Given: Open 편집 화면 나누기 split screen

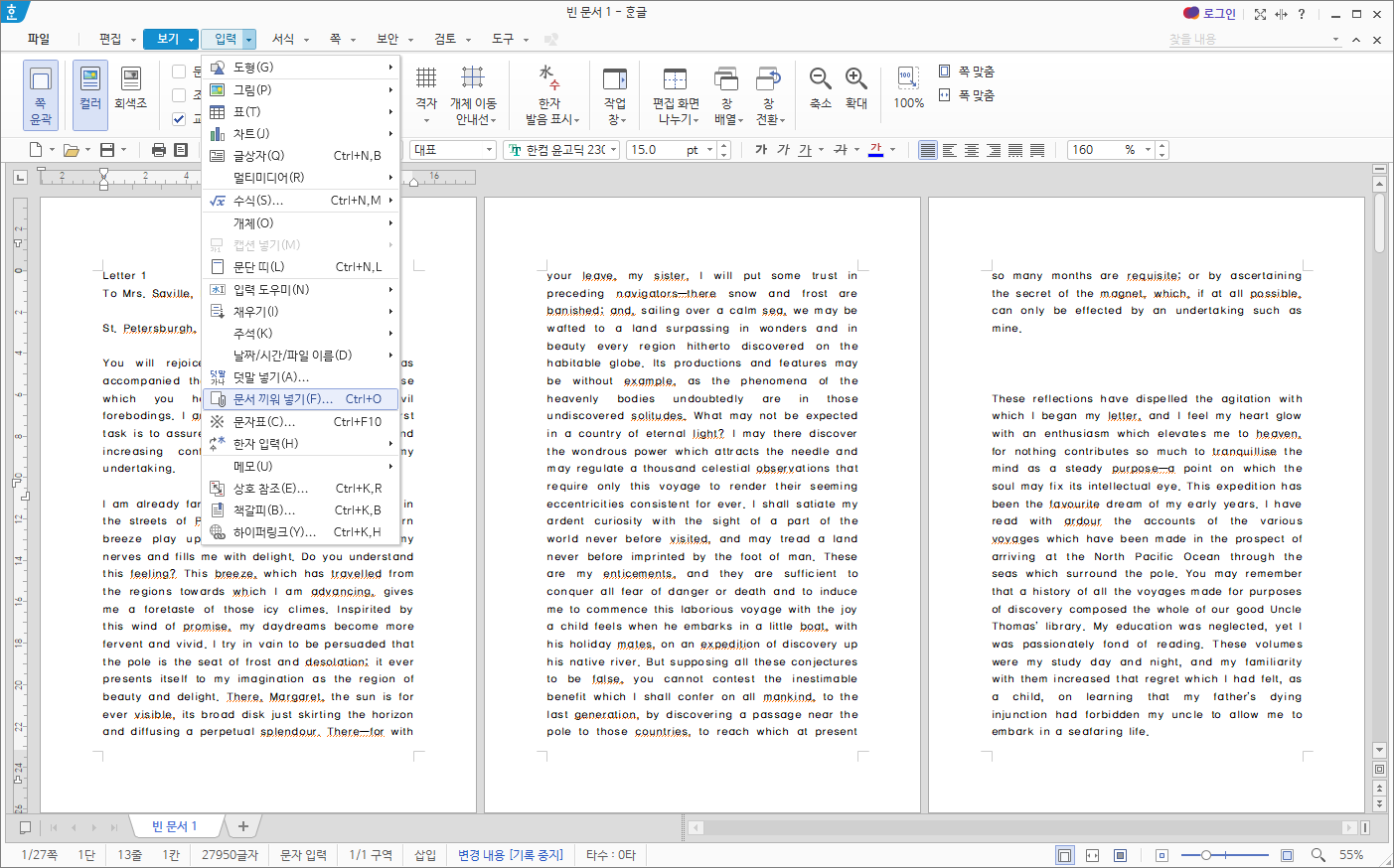Looking at the screenshot, I should [x=676, y=95].
